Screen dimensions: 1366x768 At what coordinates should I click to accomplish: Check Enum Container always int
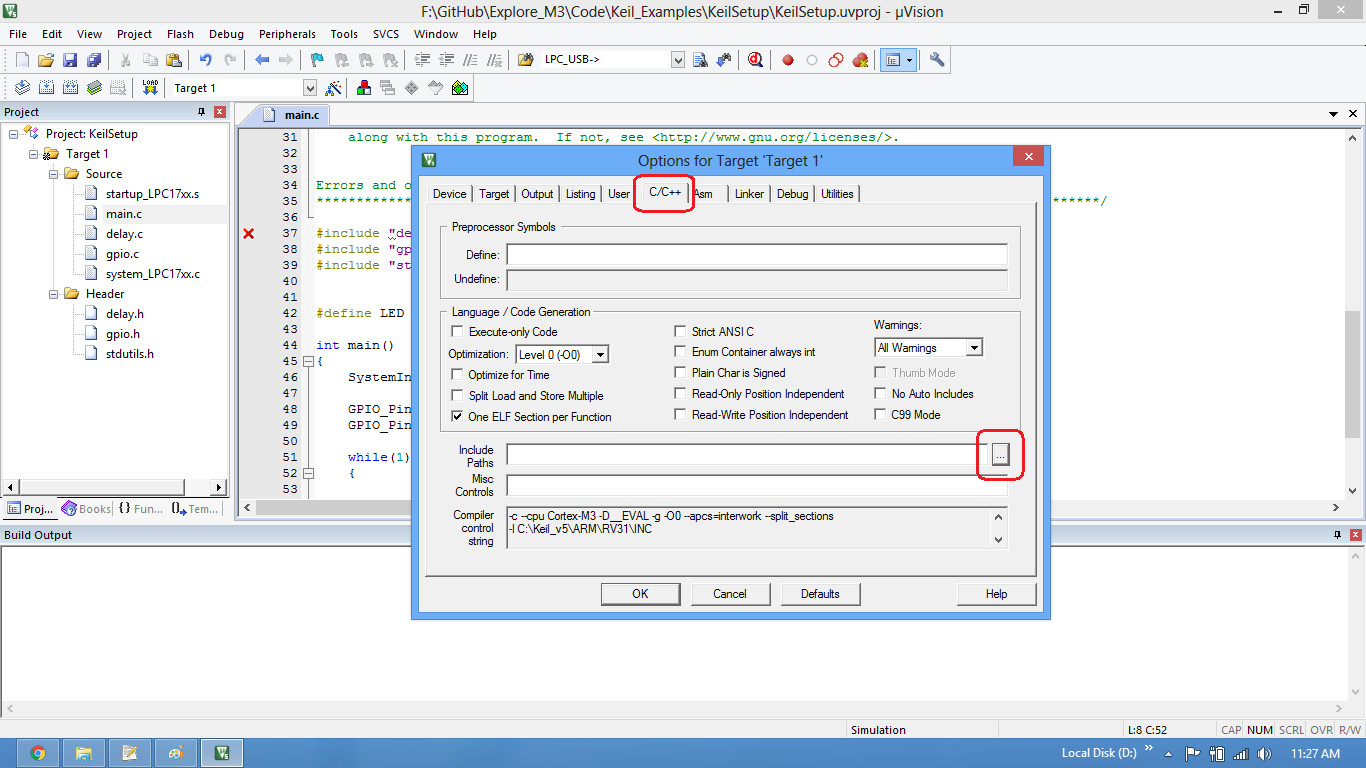(682, 352)
